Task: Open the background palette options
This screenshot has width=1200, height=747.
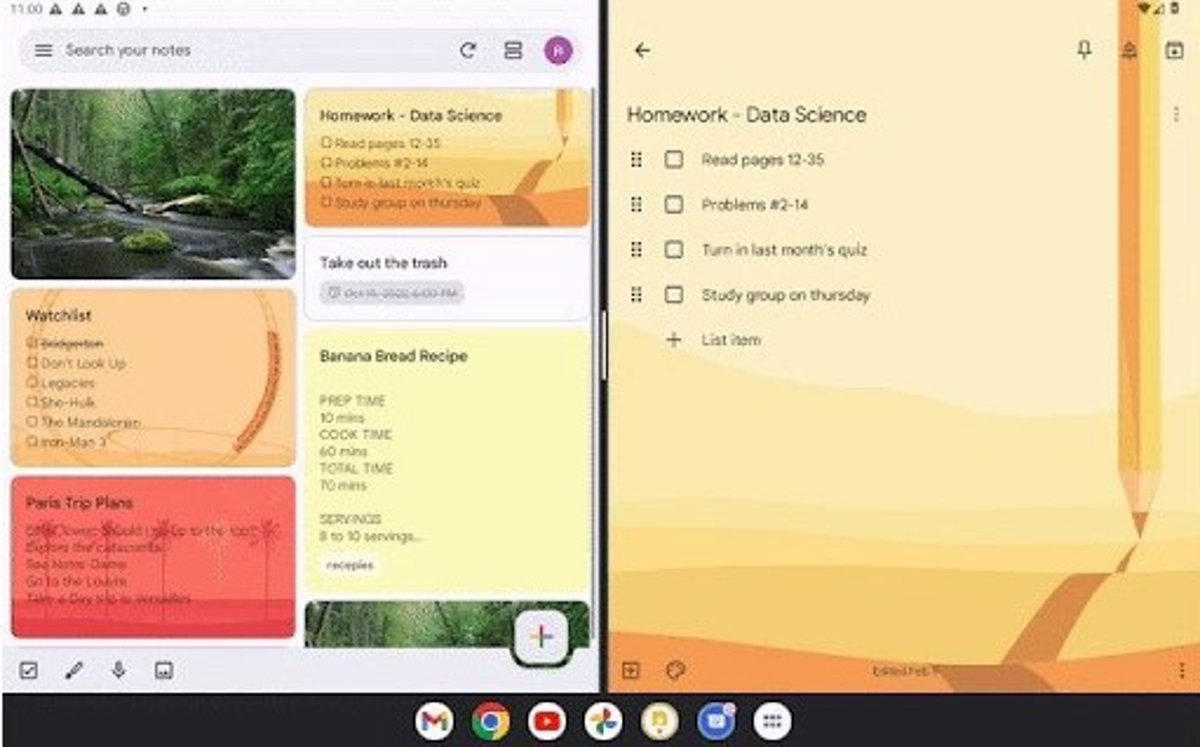Action: (x=675, y=670)
